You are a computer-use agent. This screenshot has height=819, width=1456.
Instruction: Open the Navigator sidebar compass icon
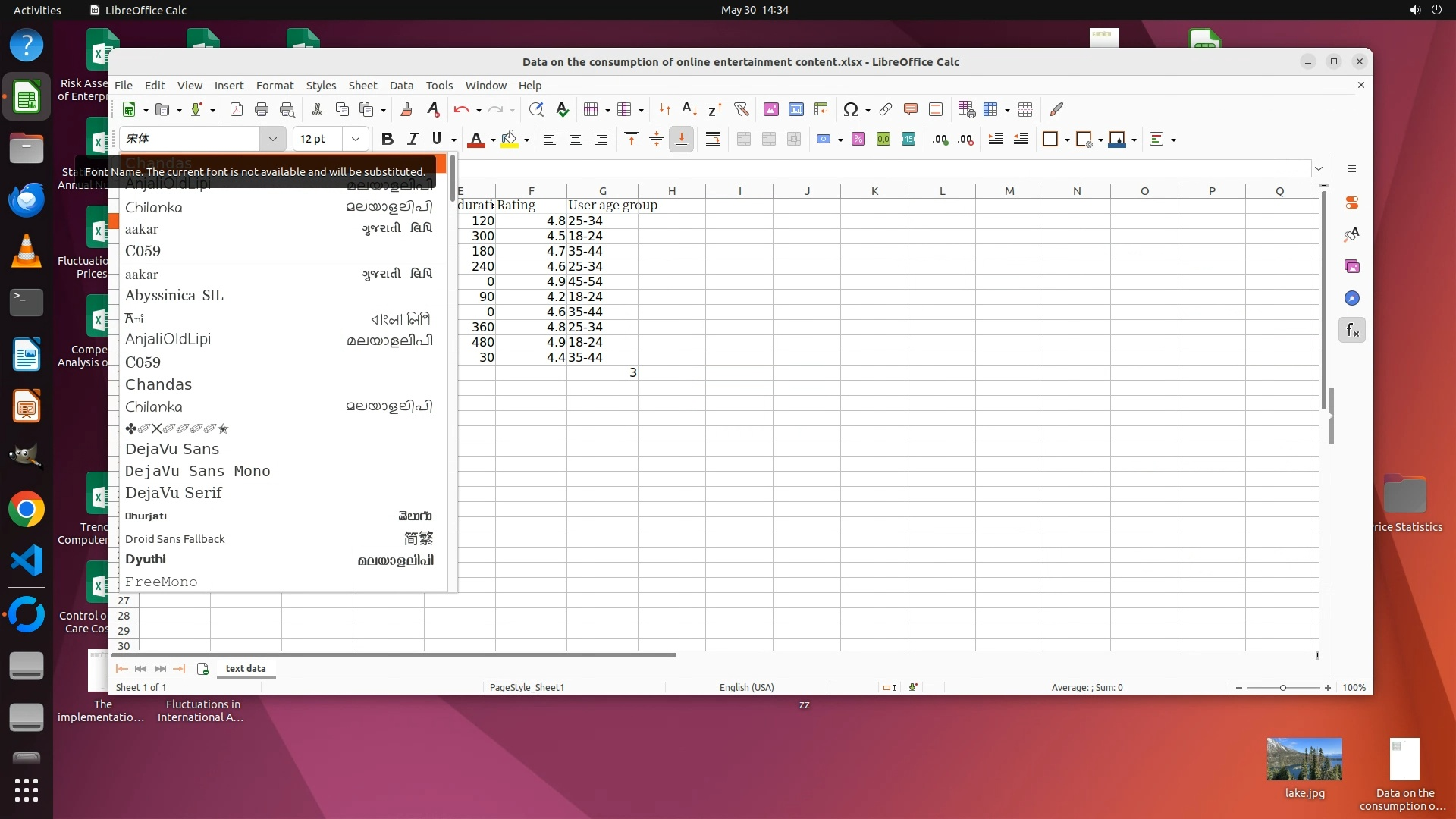[1351, 298]
